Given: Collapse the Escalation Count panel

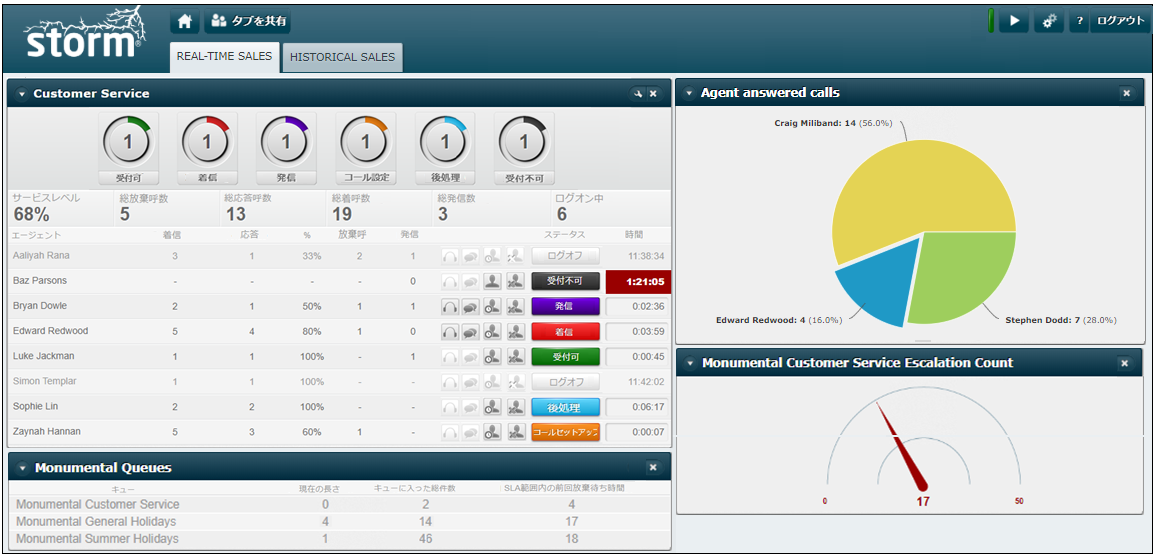Looking at the screenshot, I should pyautogui.click(x=689, y=363).
